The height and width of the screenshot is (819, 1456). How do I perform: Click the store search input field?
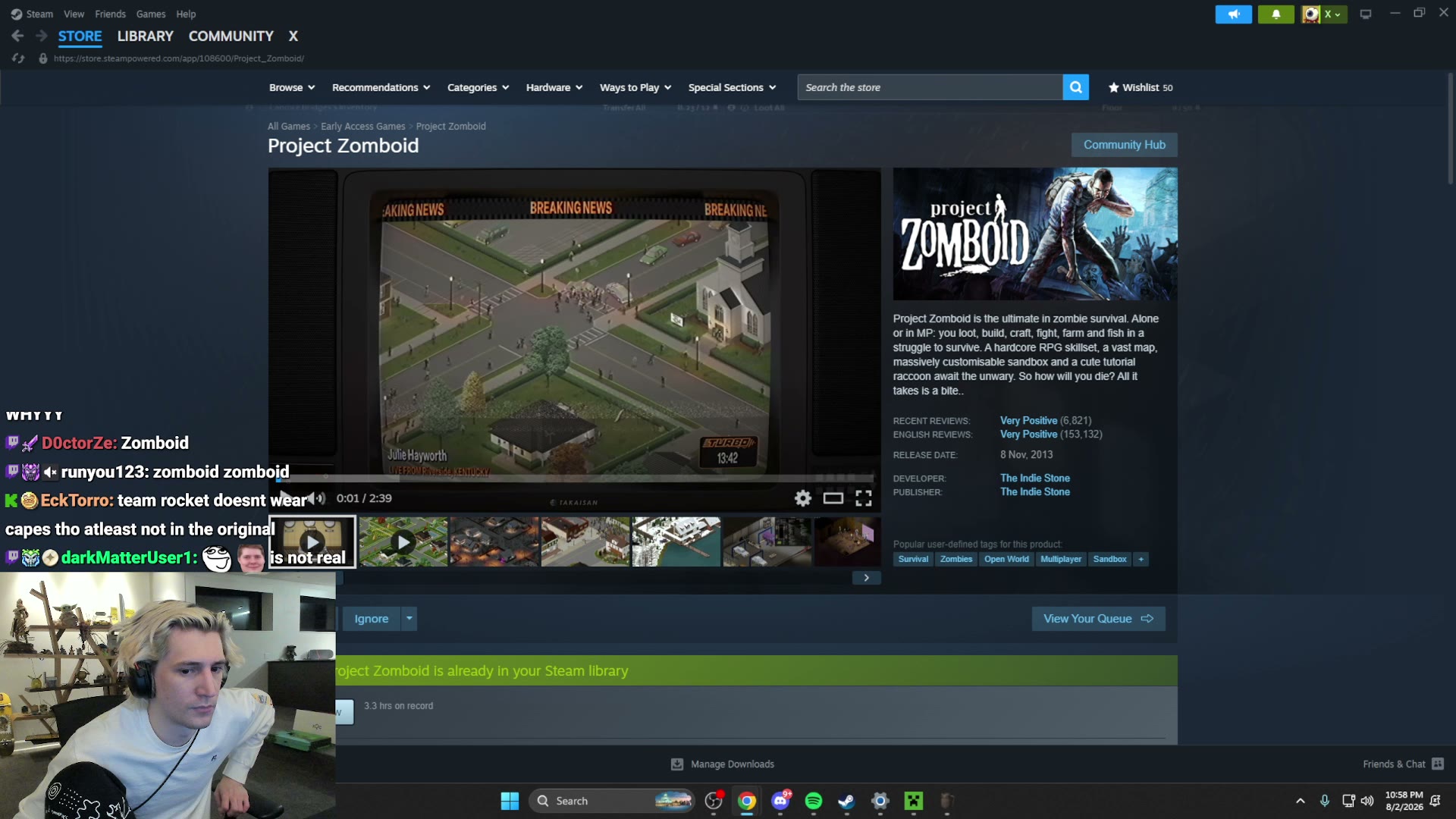[930, 87]
